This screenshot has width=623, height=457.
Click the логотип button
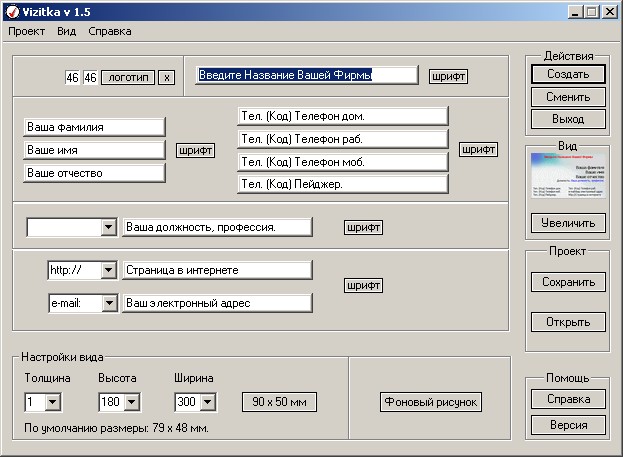(128, 77)
